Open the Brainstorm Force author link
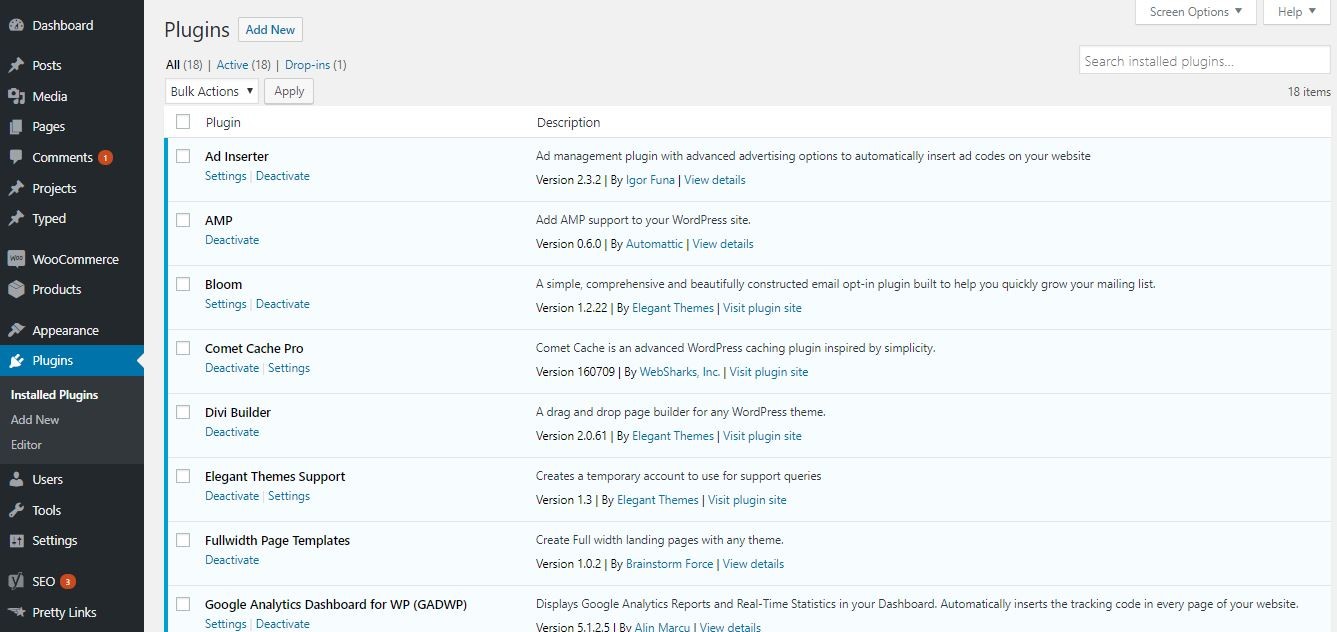Screen dimensions: 1337x632 (x=670, y=564)
